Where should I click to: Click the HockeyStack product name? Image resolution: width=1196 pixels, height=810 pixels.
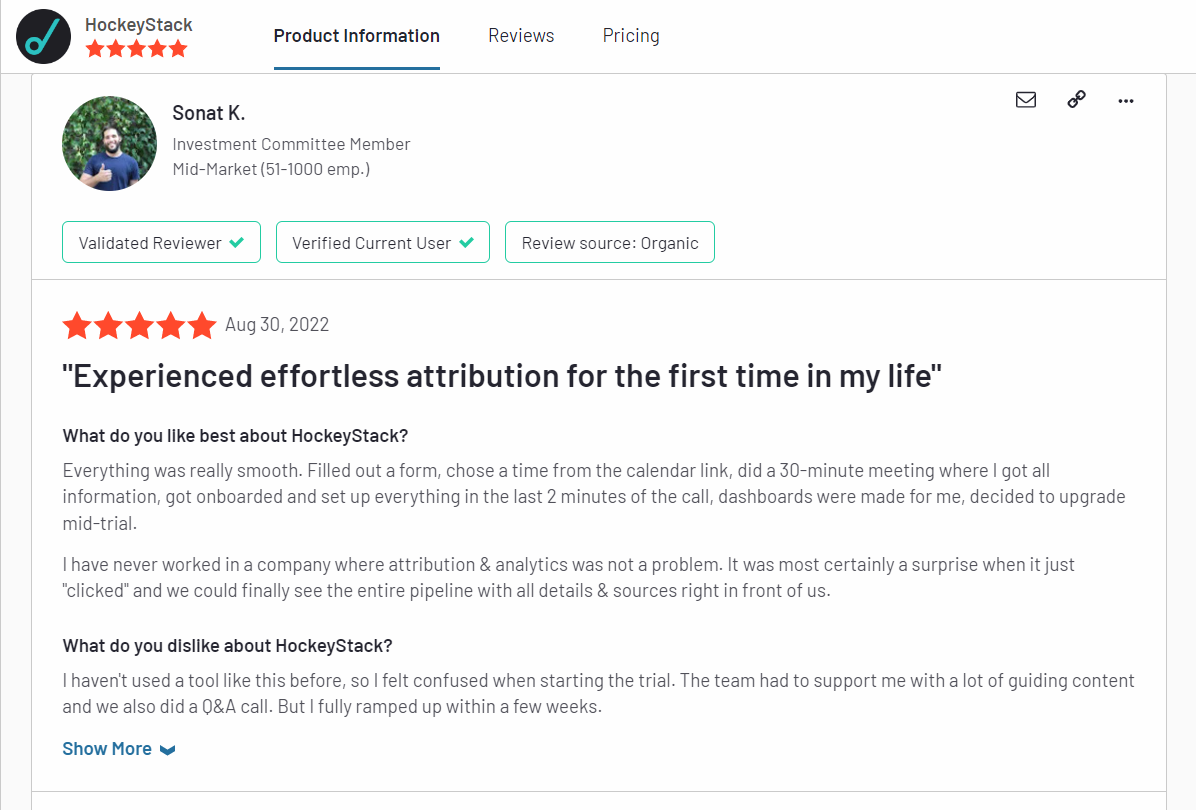point(139,24)
